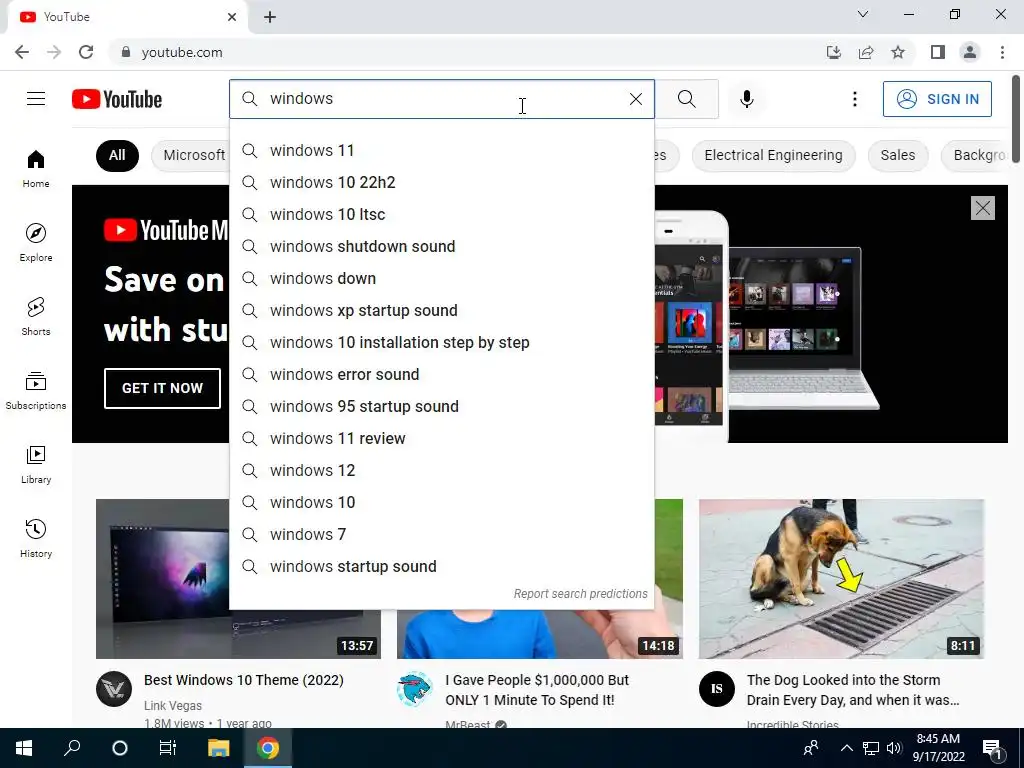This screenshot has width=1024, height=768.
Task: Open the Link Vegas channel avatar
Action: pyautogui.click(x=114, y=689)
